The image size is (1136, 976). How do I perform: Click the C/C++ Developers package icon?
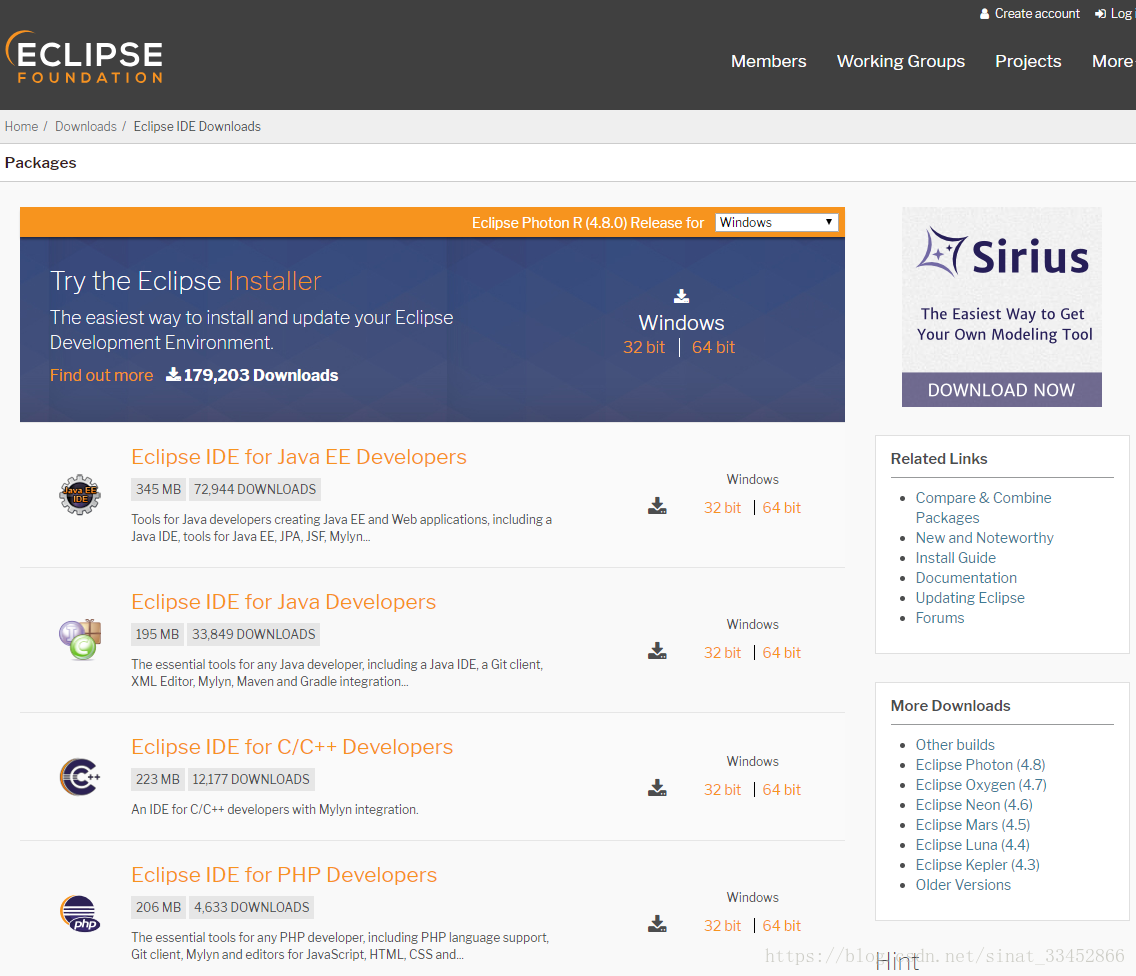(80, 777)
